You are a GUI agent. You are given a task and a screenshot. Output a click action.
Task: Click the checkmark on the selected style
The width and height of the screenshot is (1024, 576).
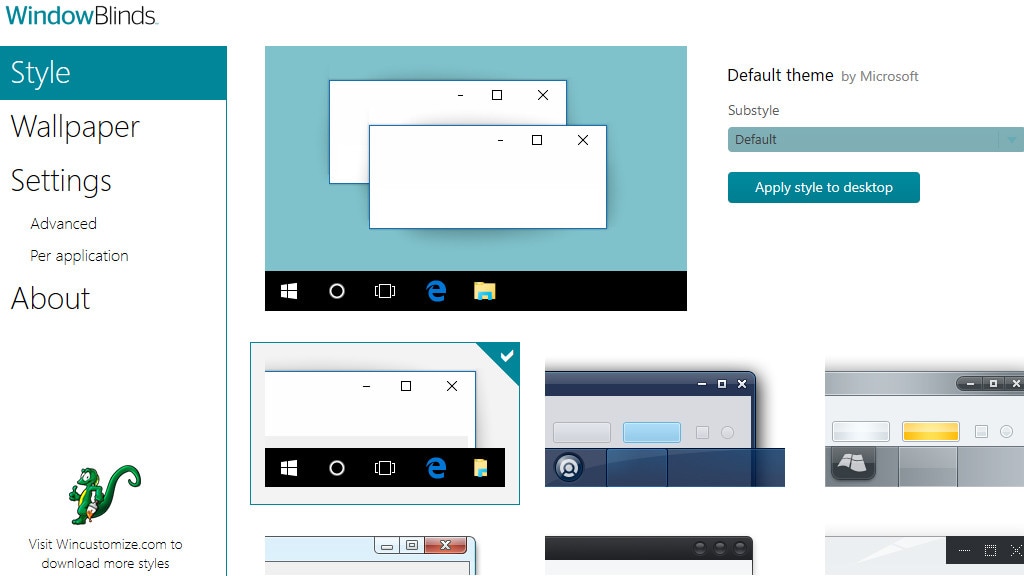click(x=507, y=355)
